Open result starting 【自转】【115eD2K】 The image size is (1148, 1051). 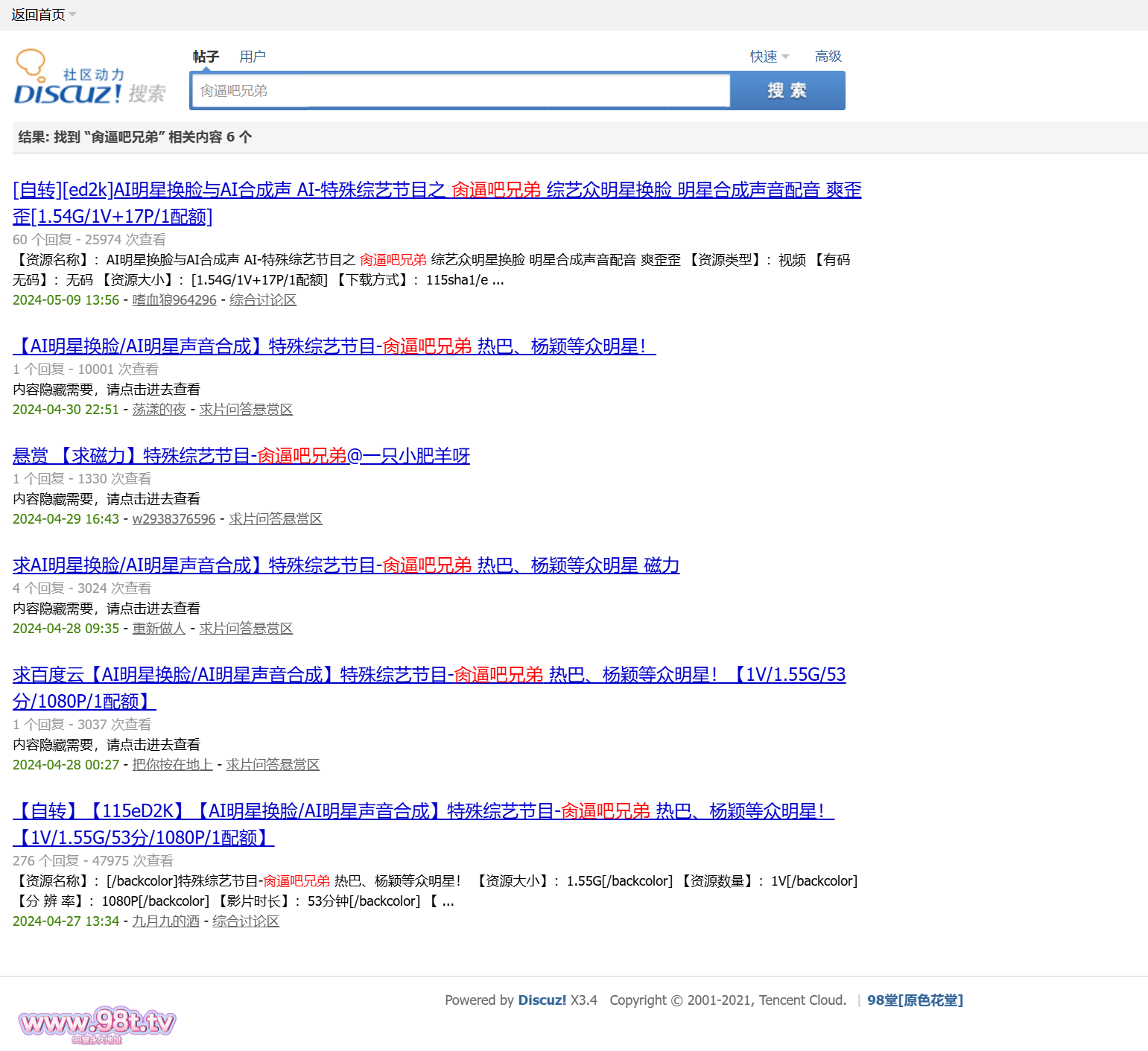click(424, 825)
